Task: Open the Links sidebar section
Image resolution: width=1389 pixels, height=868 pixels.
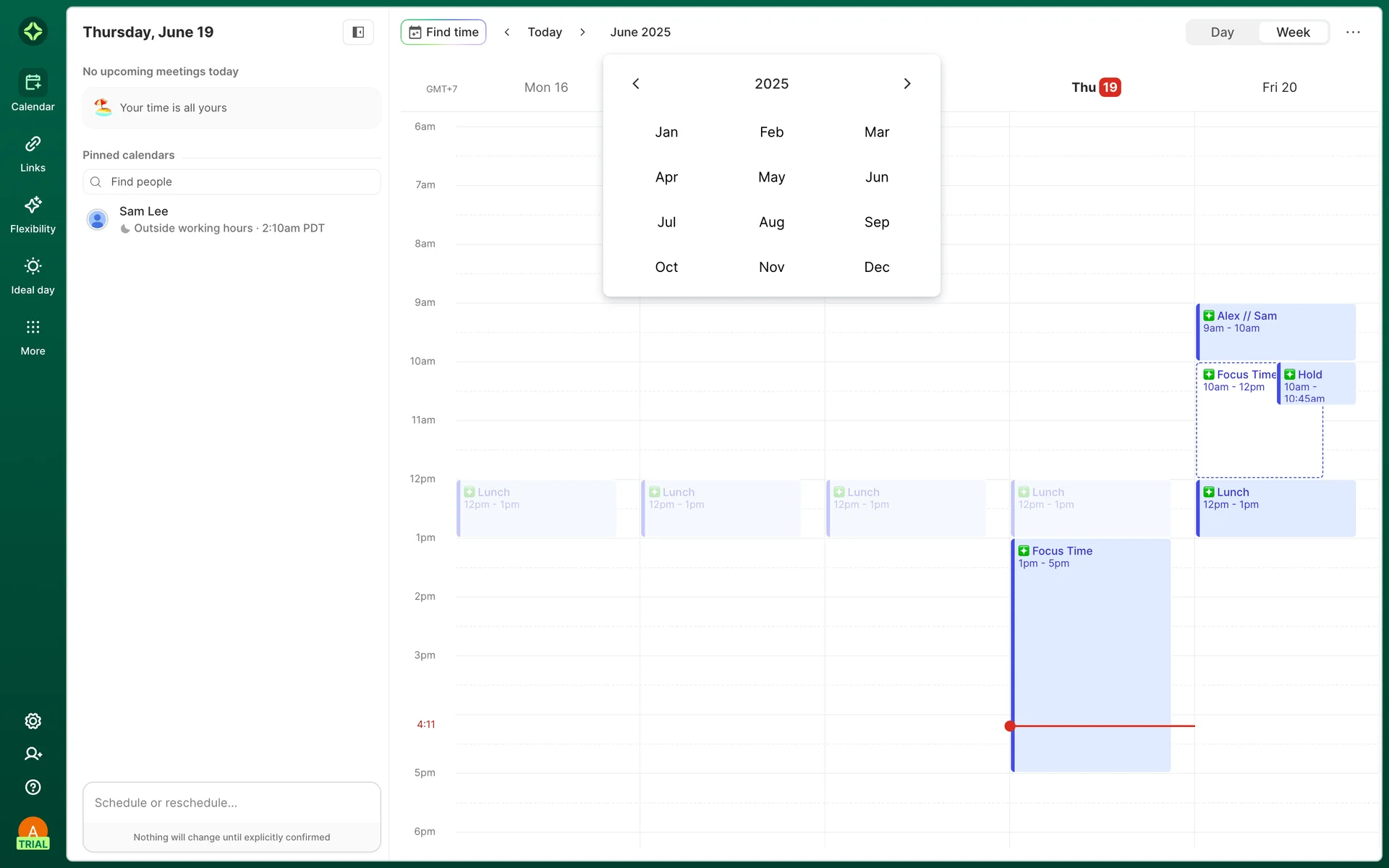Action: pyautogui.click(x=33, y=144)
